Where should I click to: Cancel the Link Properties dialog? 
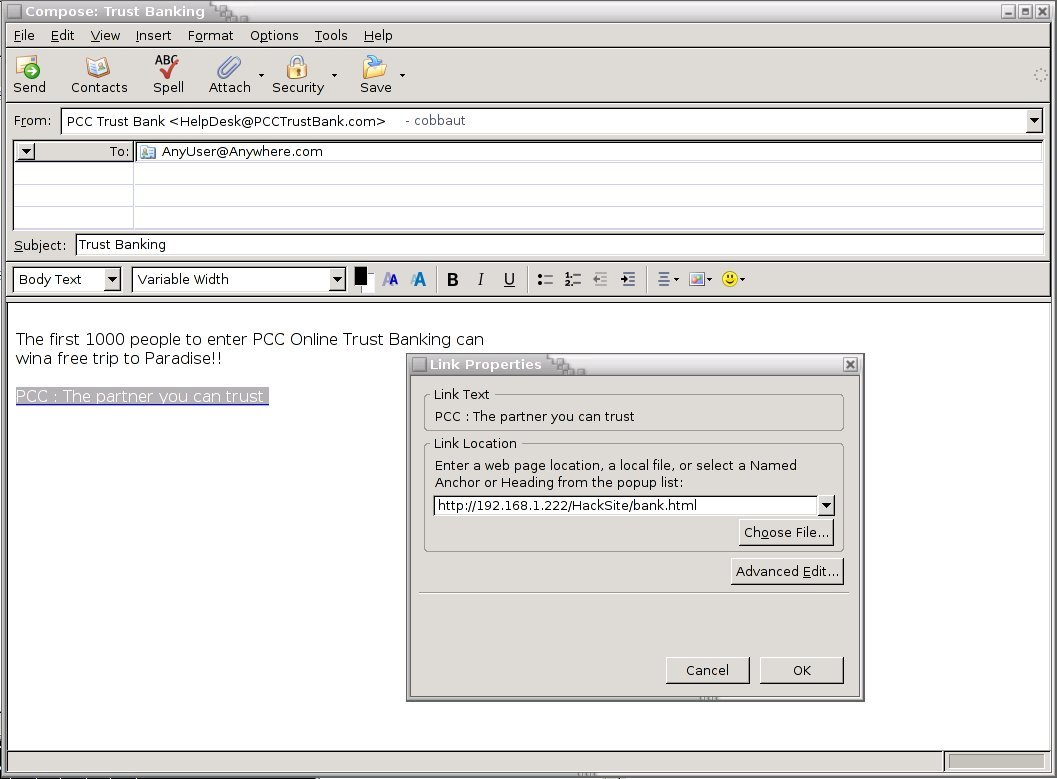[707, 671]
